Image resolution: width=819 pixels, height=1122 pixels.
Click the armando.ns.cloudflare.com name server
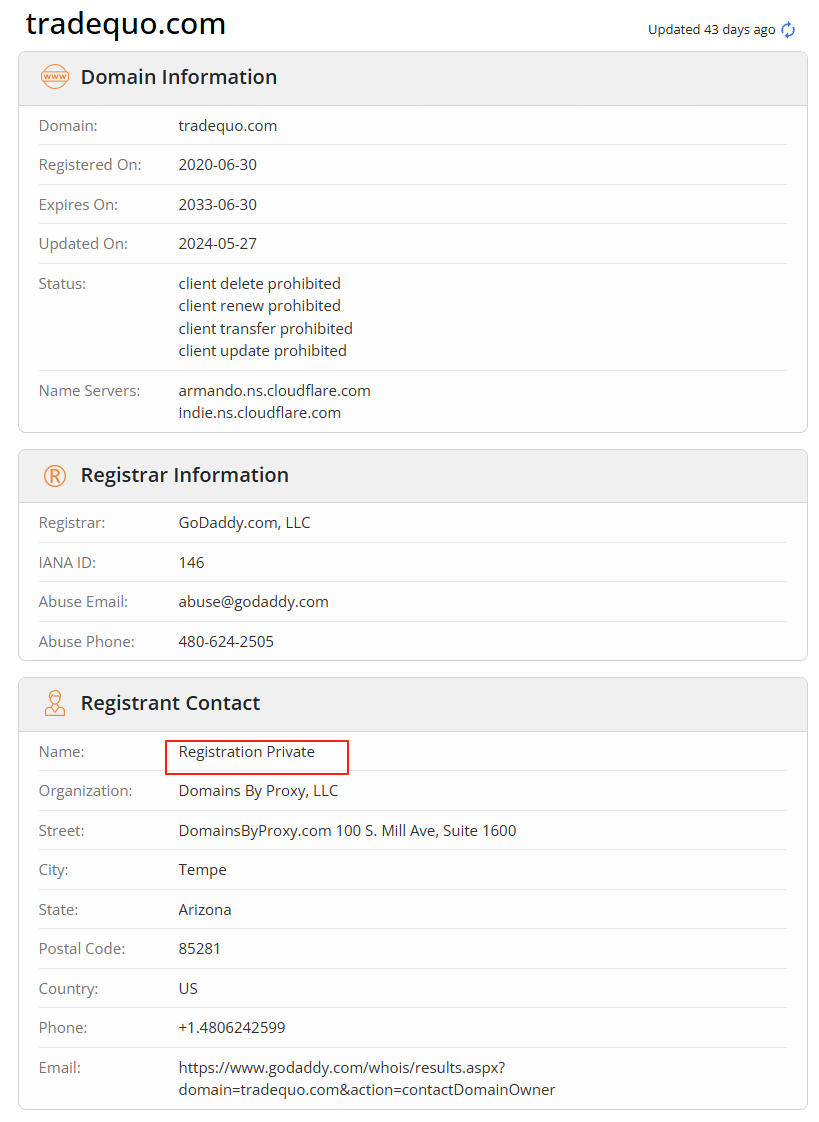point(274,390)
